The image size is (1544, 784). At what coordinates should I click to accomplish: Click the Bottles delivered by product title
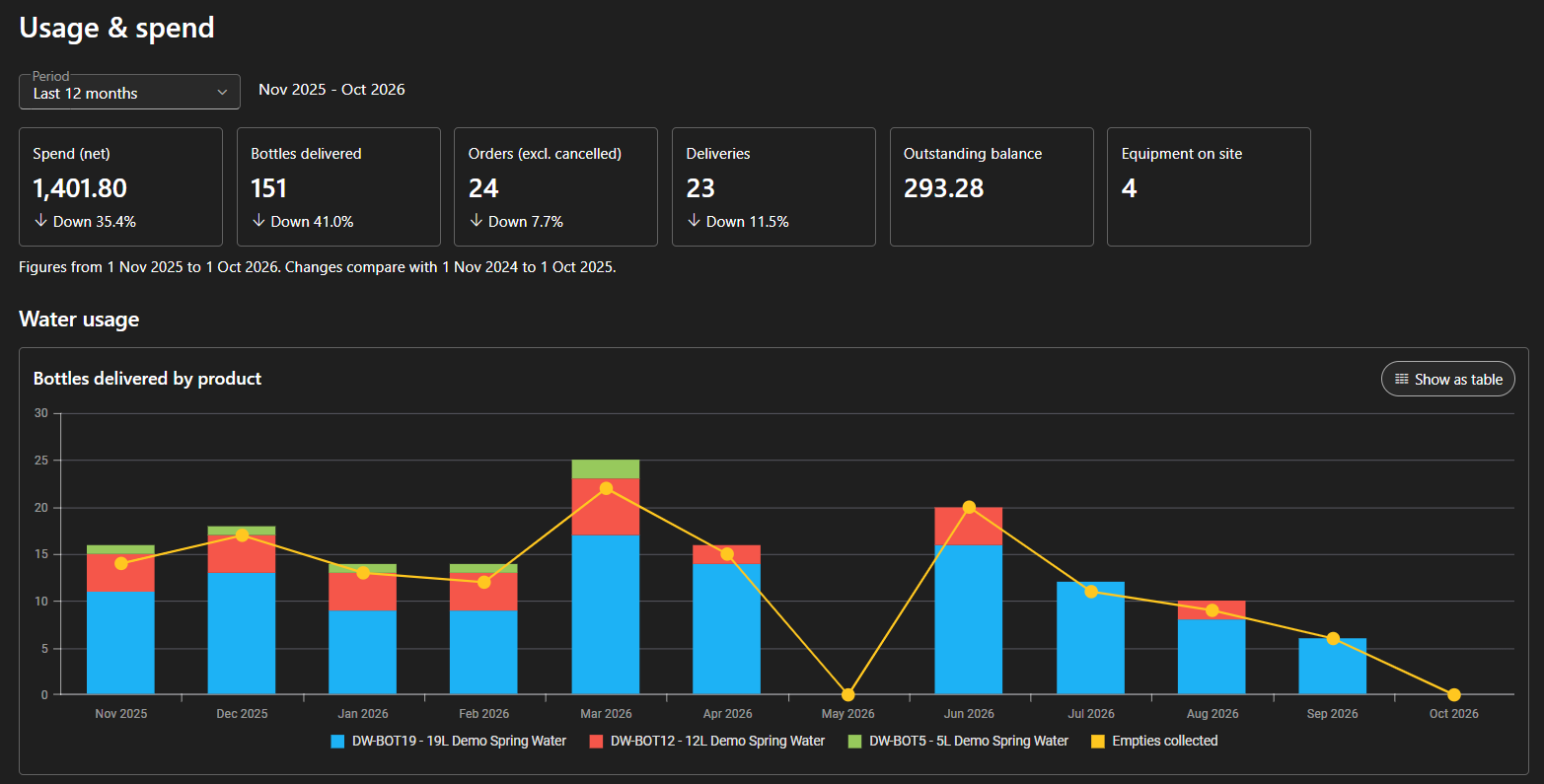(x=148, y=378)
